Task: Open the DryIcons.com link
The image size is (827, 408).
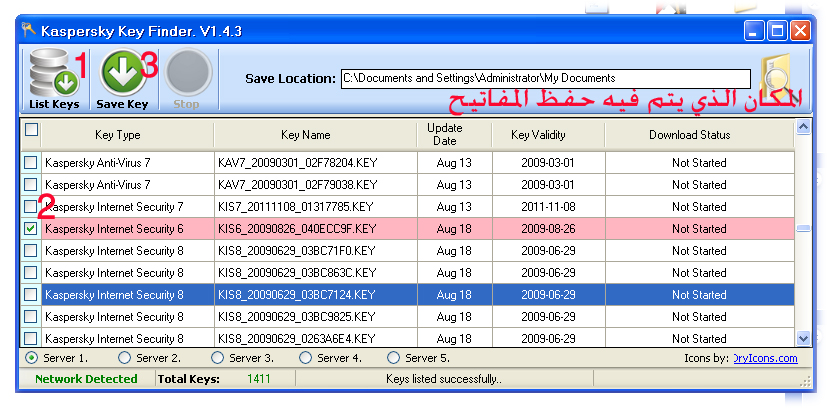Action: click(x=765, y=358)
